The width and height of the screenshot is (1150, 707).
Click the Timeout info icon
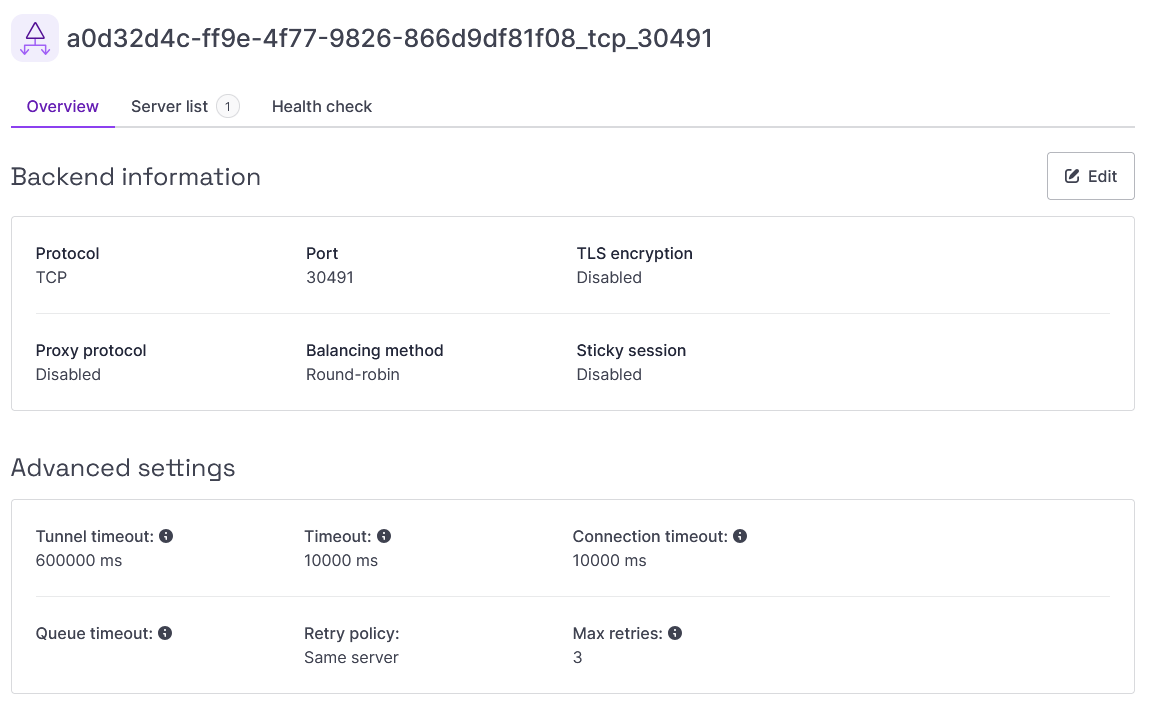(384, 536)
